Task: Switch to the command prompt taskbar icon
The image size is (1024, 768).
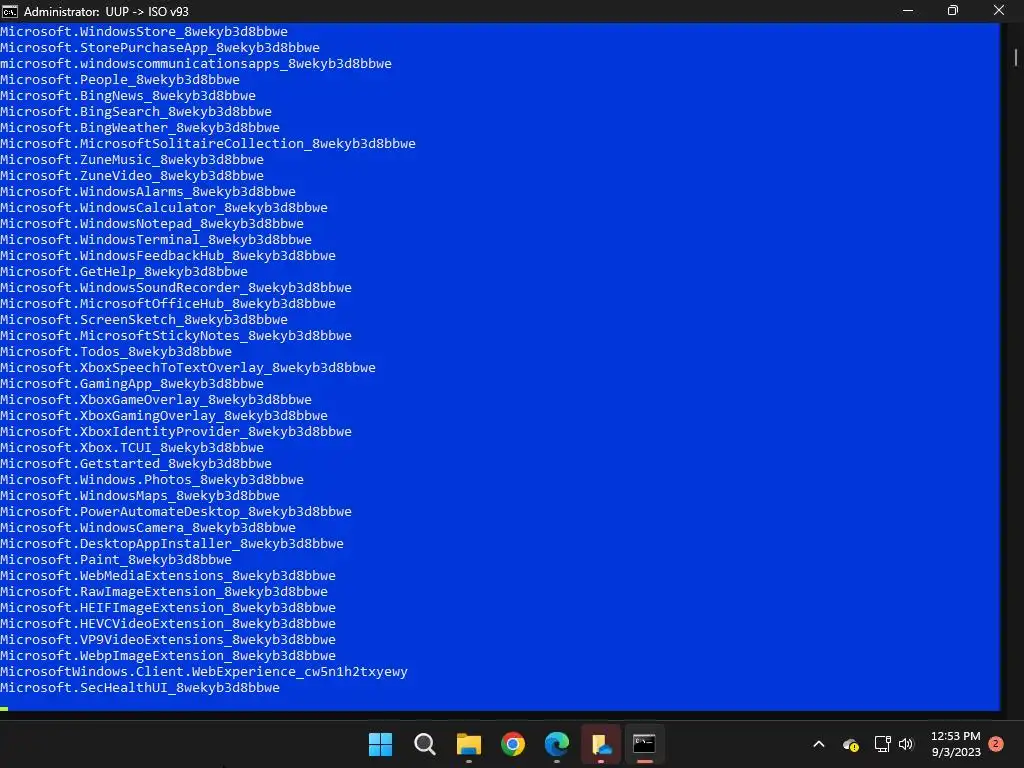Action: tap(645, 744)
